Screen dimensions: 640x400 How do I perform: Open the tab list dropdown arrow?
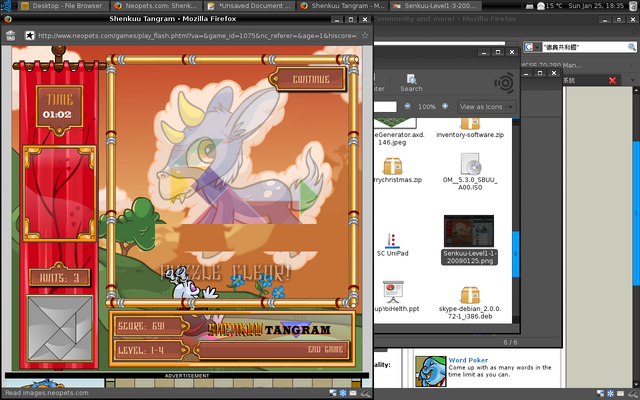click(633, 80)
